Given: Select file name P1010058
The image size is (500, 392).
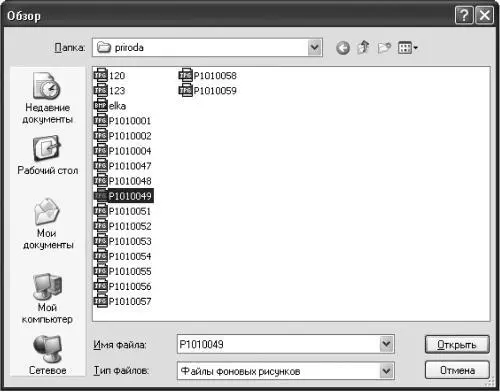Looking at the screenshot, I should point(215,76).
